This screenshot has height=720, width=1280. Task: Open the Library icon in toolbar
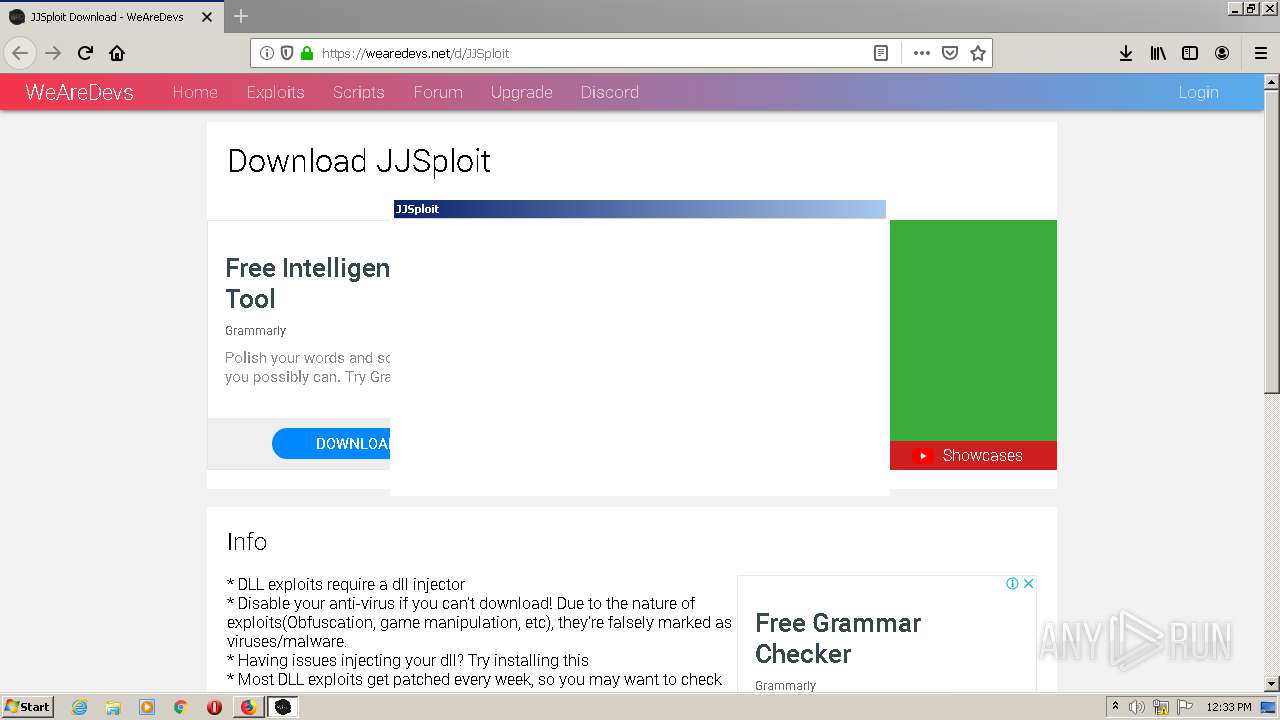(x=1158, y=53)
